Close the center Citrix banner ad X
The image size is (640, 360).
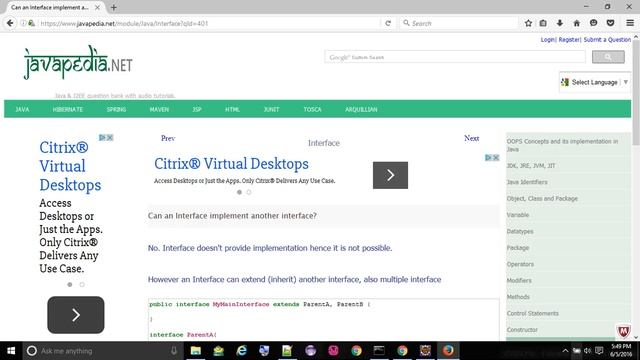tap(496, 158)
